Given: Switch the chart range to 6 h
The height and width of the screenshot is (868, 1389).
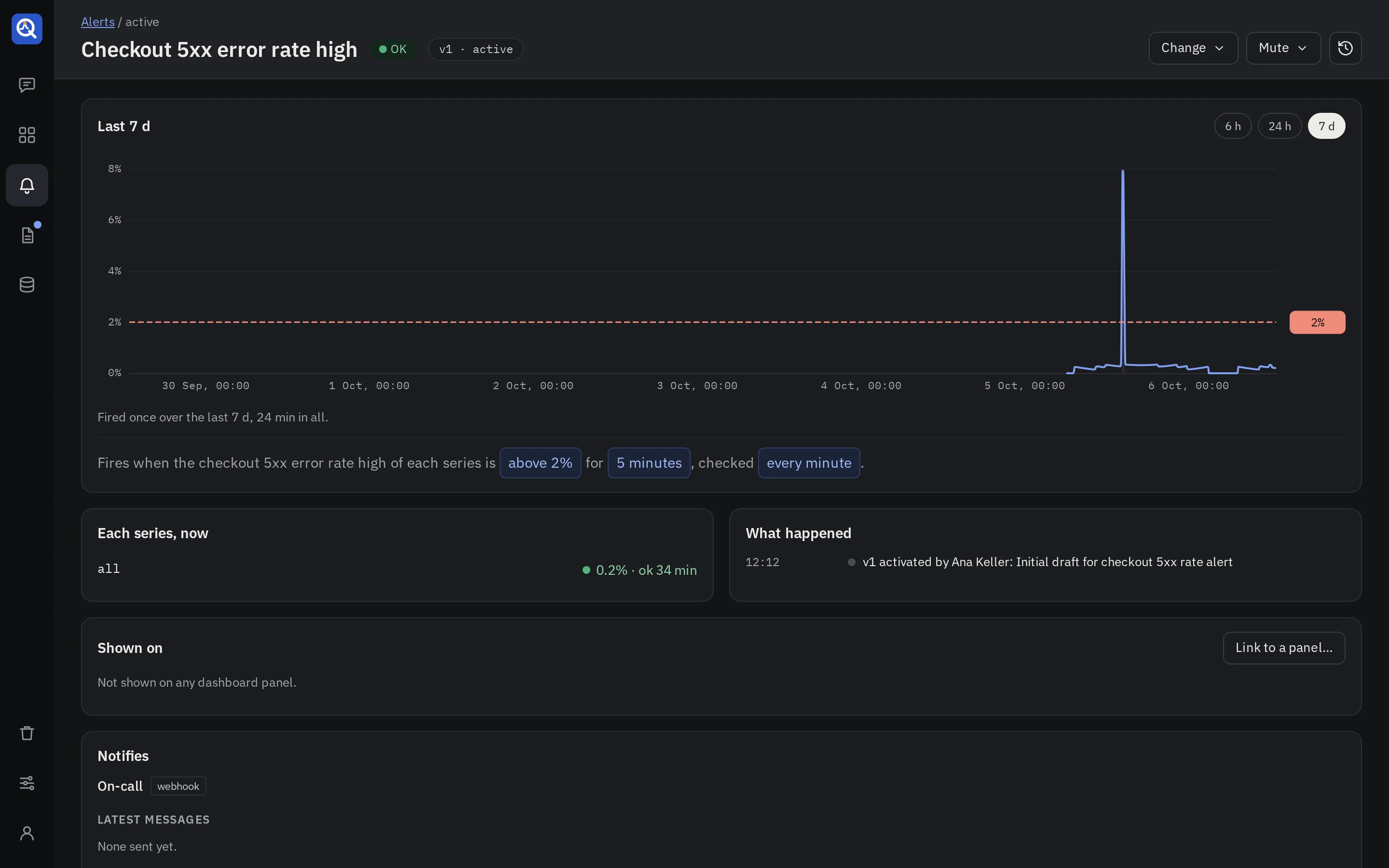Looking at the screenshot, I should [x=1232, y=126].
